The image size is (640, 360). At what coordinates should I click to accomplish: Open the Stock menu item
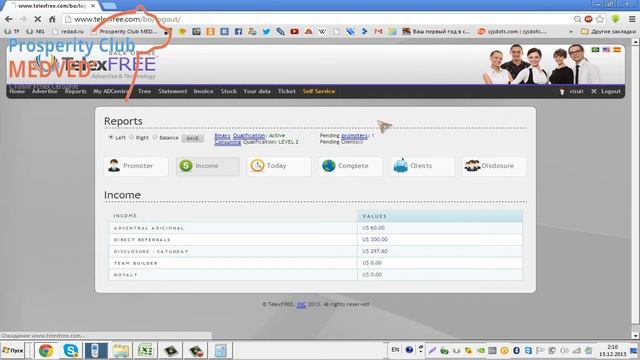click(229, 91)
